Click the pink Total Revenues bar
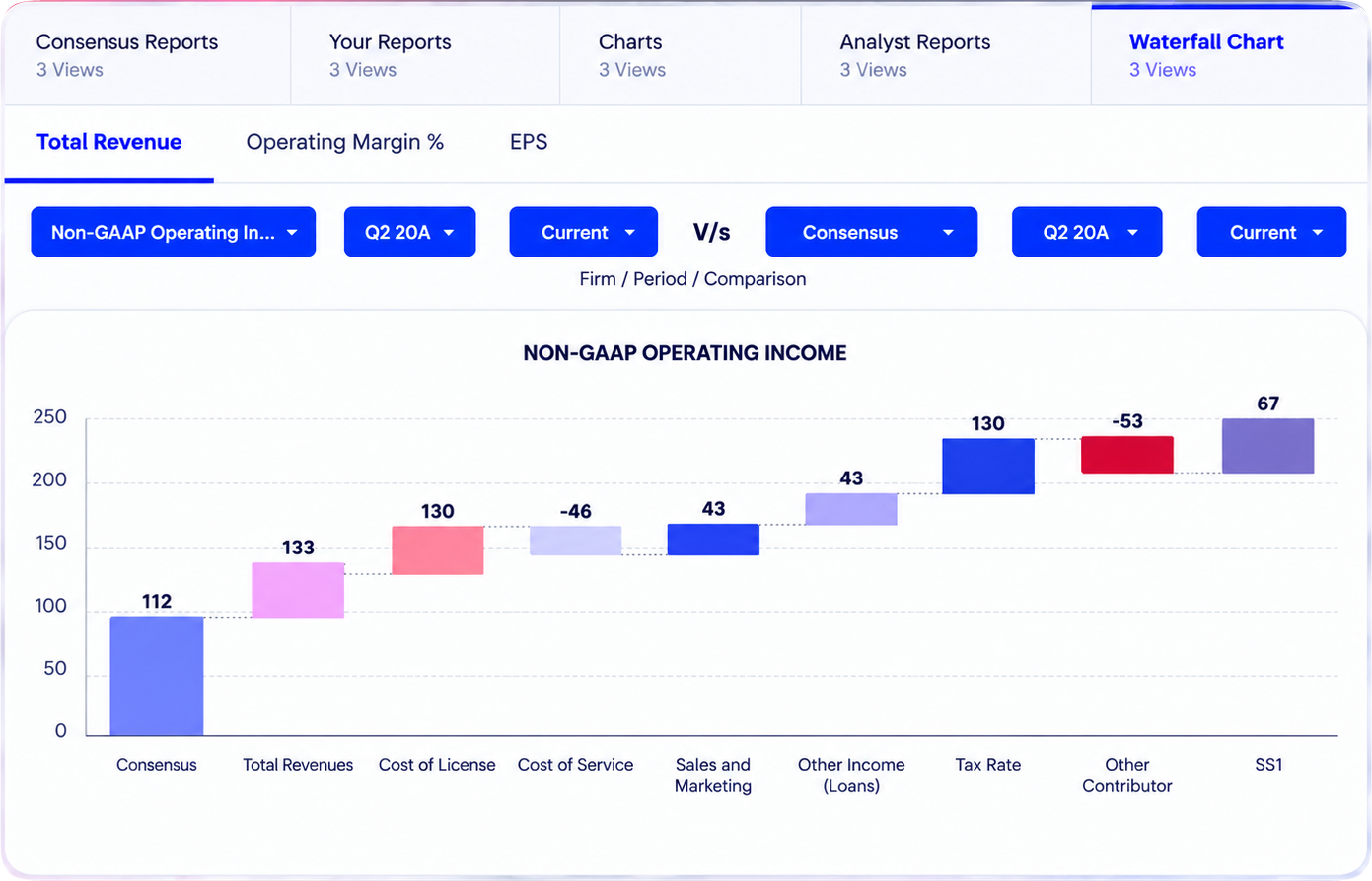The height and width of the screenshot is (881, 1372). click(298, 590)
